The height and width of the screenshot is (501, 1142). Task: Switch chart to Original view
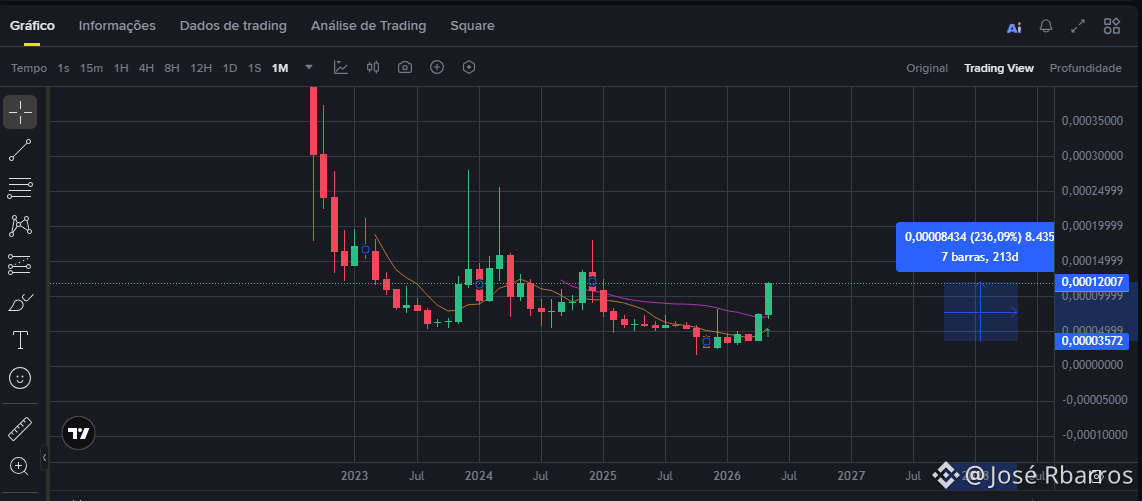[927, 68]
